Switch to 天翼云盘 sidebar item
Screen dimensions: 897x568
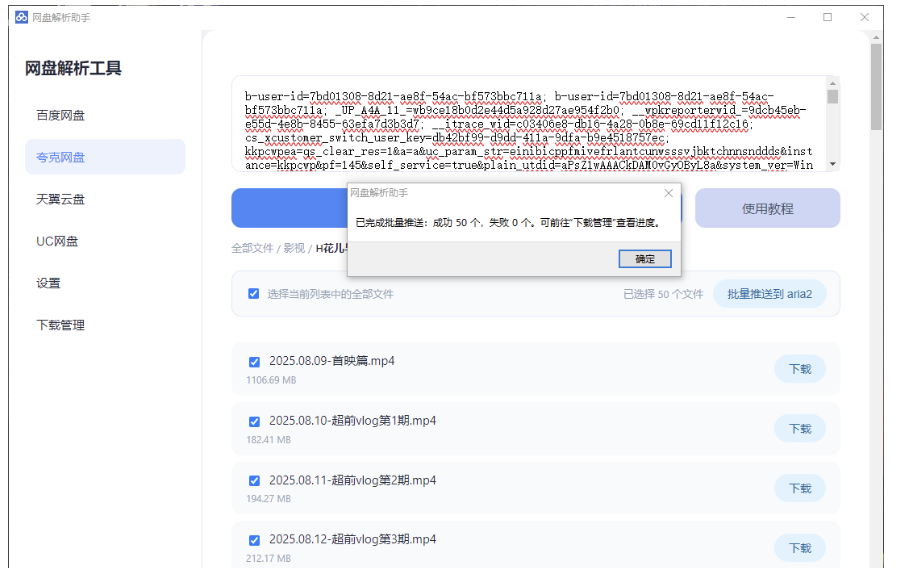(x=61, y=199)
